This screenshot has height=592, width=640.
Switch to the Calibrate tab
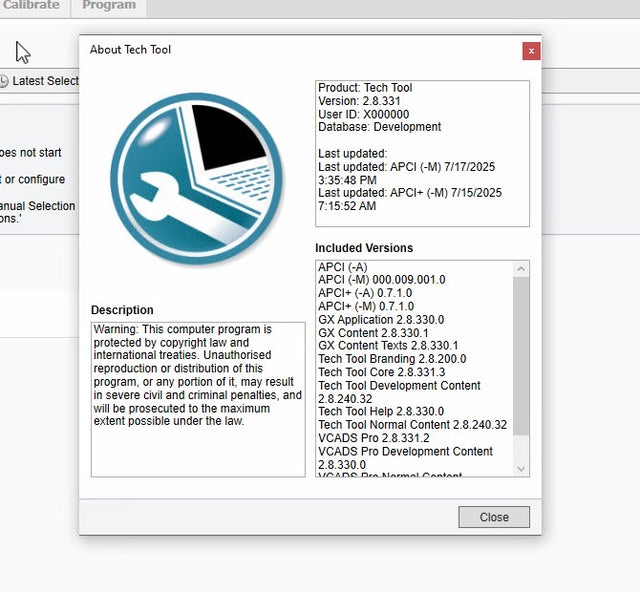coord(30,6)
